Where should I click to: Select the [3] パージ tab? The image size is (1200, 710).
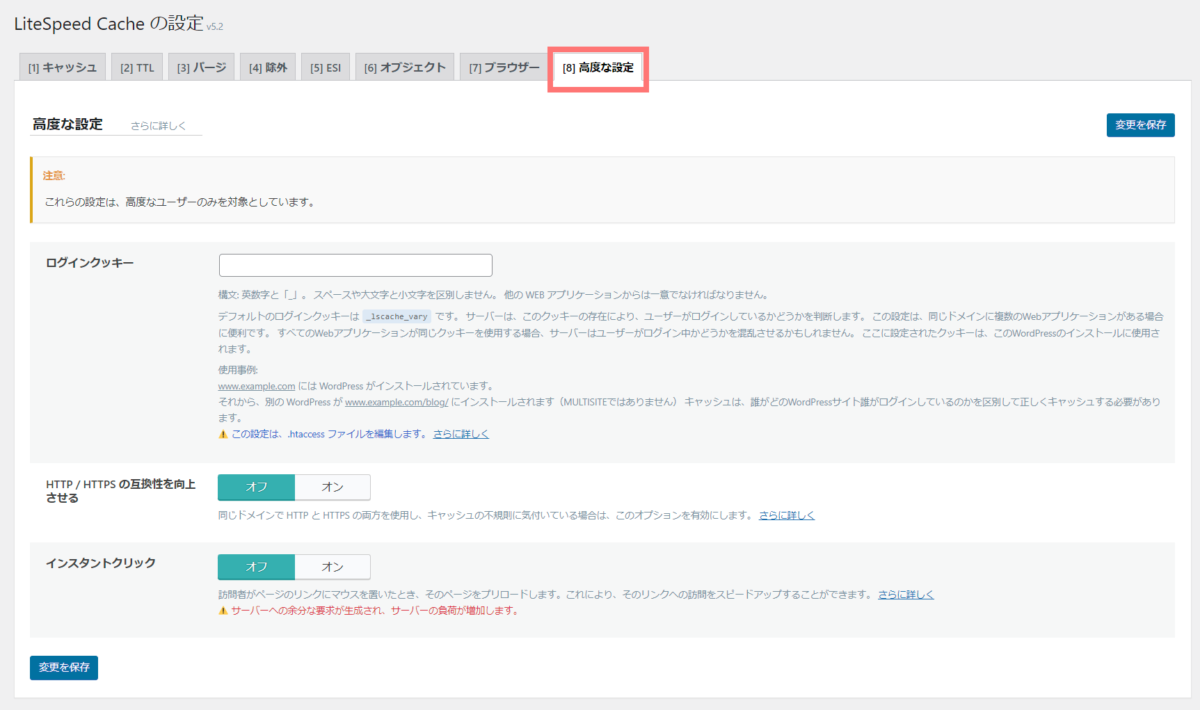(x=201, y=66)
